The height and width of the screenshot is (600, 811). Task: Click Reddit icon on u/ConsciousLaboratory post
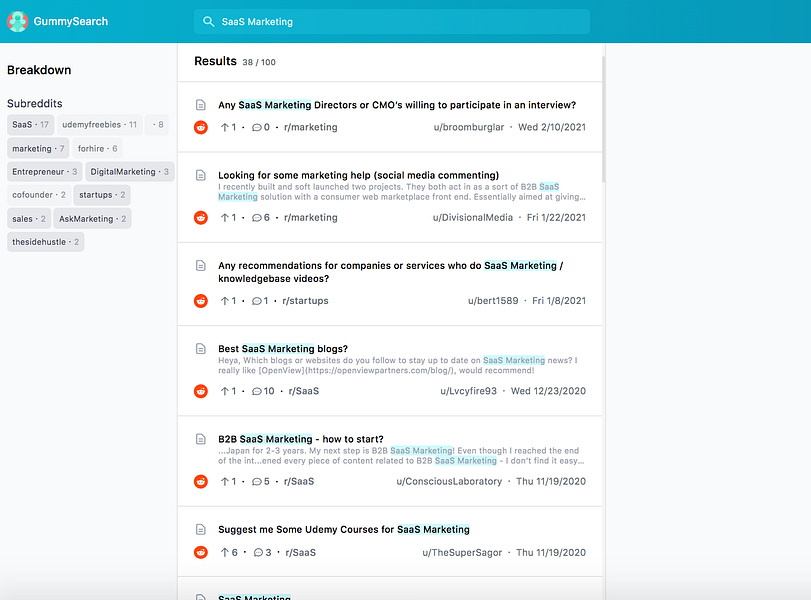pyautogui.click(x=201, y=482)
